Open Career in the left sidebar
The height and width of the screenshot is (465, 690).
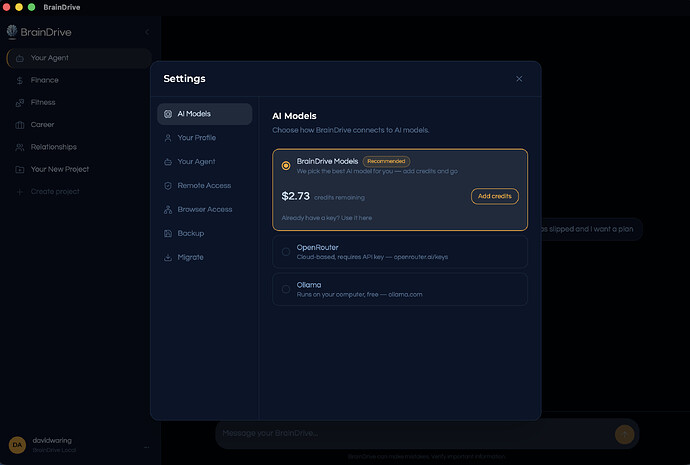79,125
